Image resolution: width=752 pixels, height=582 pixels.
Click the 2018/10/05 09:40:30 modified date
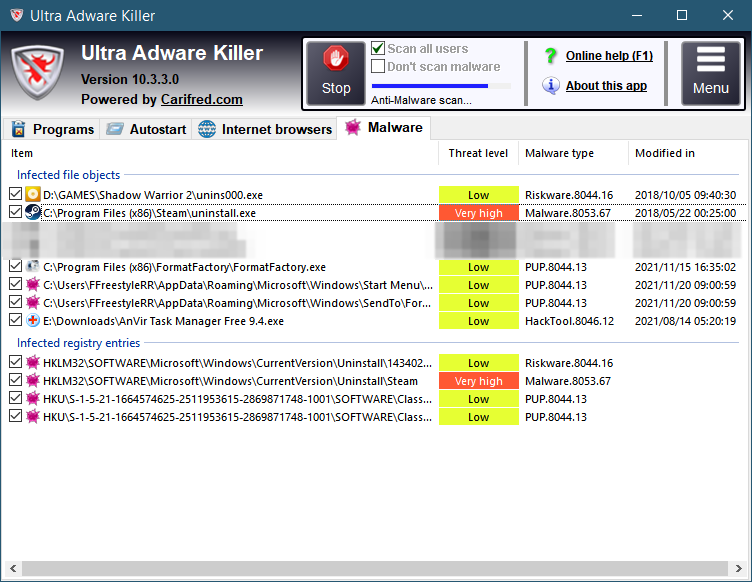[685, 195]
